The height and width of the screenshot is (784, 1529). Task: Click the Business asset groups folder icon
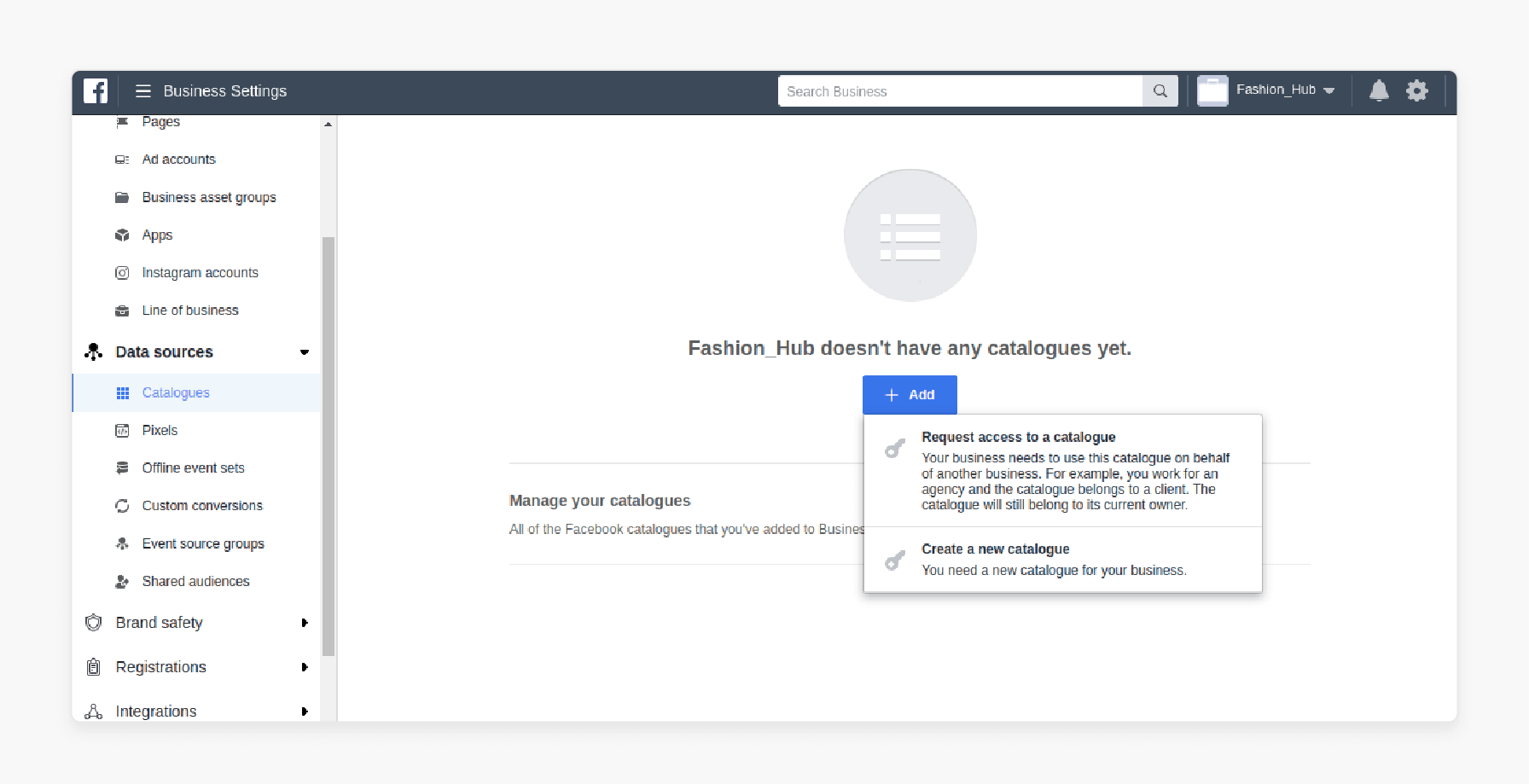click(x=122, y=197)
